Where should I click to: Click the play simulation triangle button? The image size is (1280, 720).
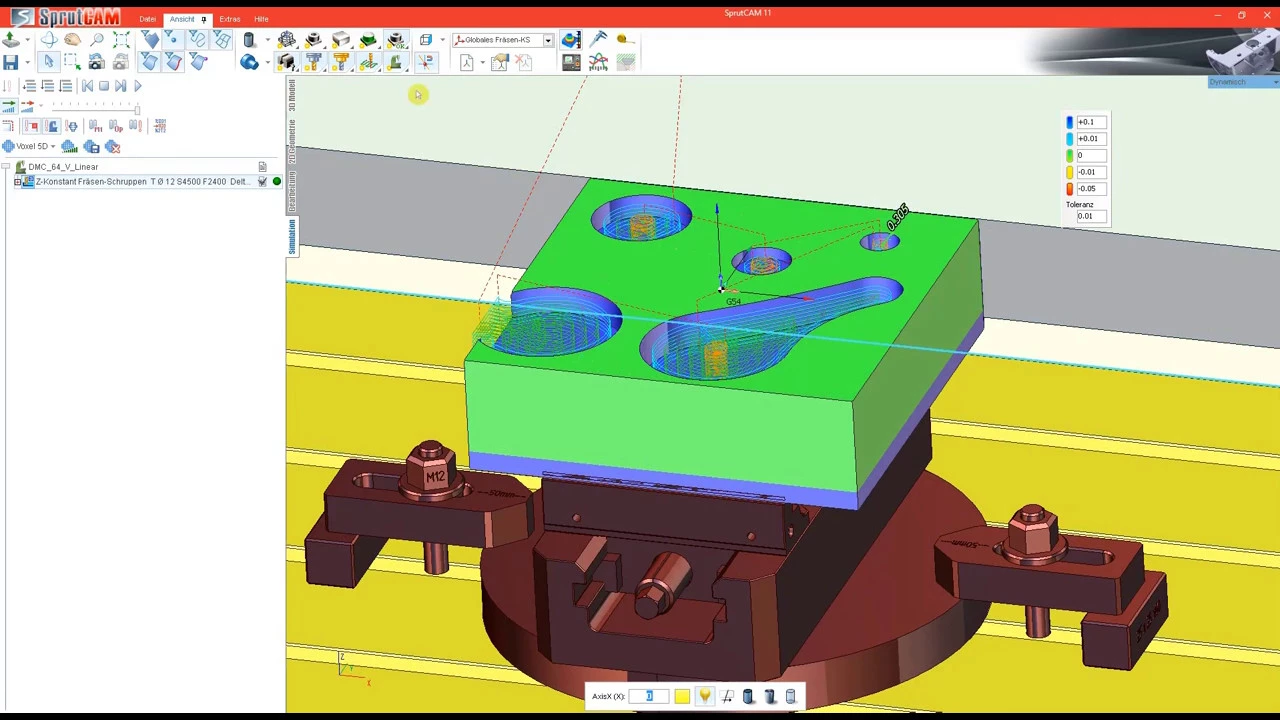click(138, 86)
